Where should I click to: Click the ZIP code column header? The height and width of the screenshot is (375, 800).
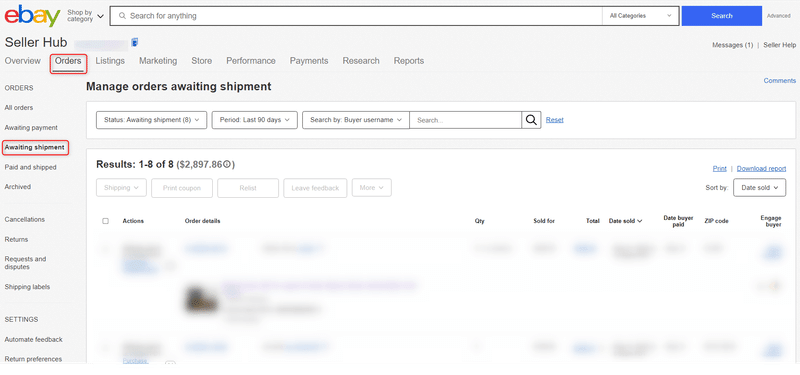coord(716,221)
